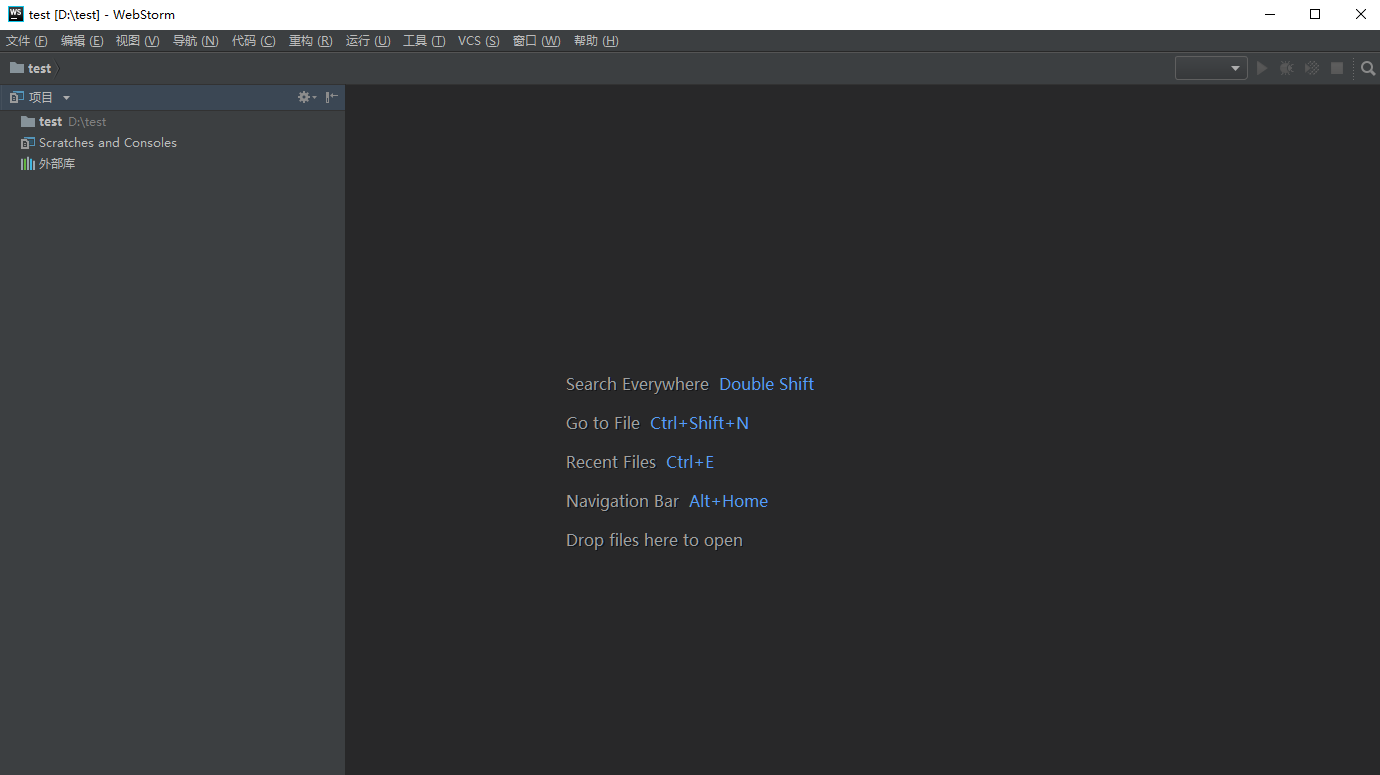Select the 外部库 external libraries node

(x=56, y=164)
